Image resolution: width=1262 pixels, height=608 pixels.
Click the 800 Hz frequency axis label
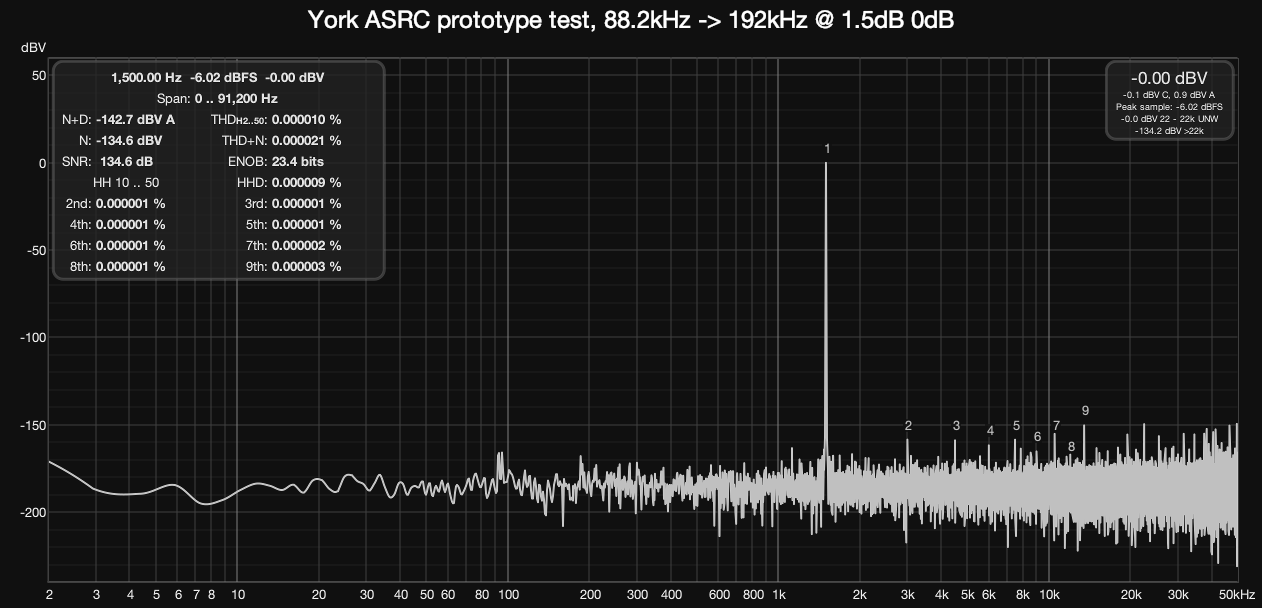coord(753,594)
